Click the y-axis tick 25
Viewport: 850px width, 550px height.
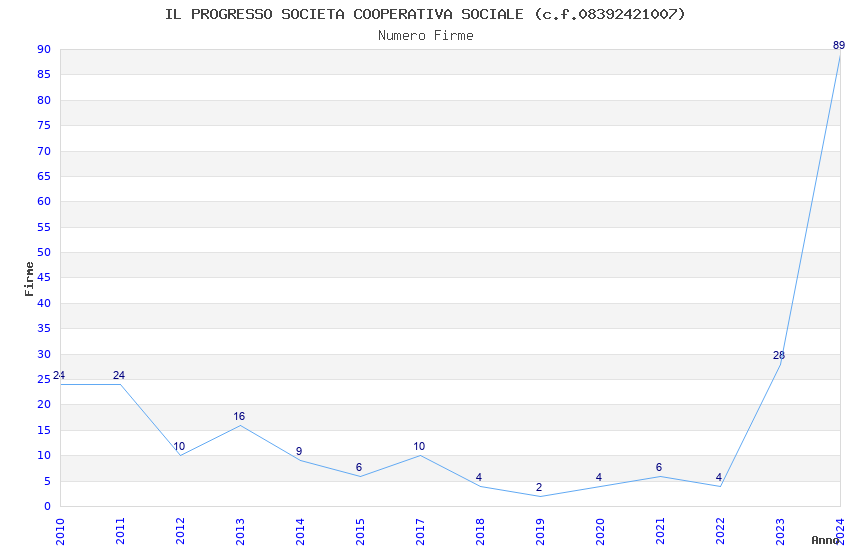(x=44, y=379)
